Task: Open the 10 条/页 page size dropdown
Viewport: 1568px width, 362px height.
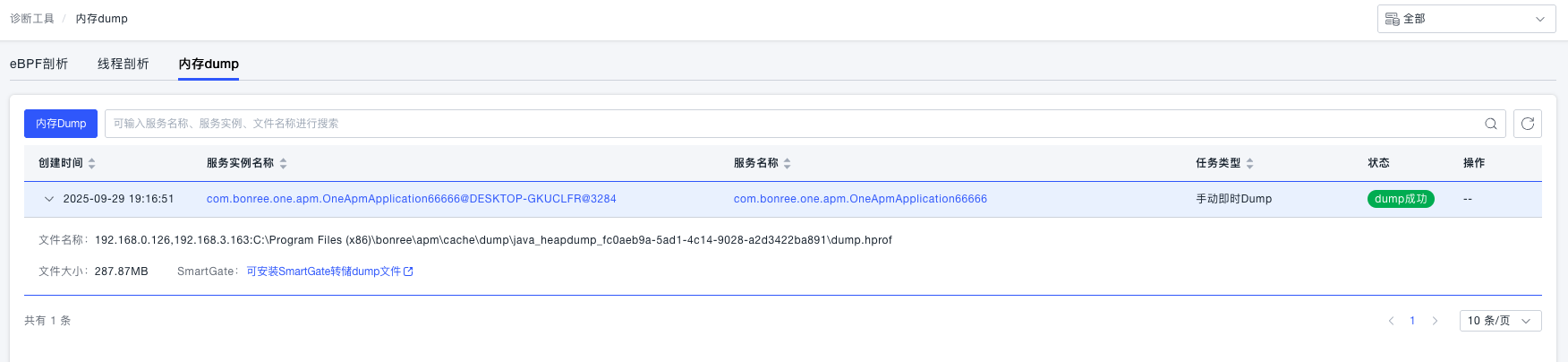Action: point(1500,321)
